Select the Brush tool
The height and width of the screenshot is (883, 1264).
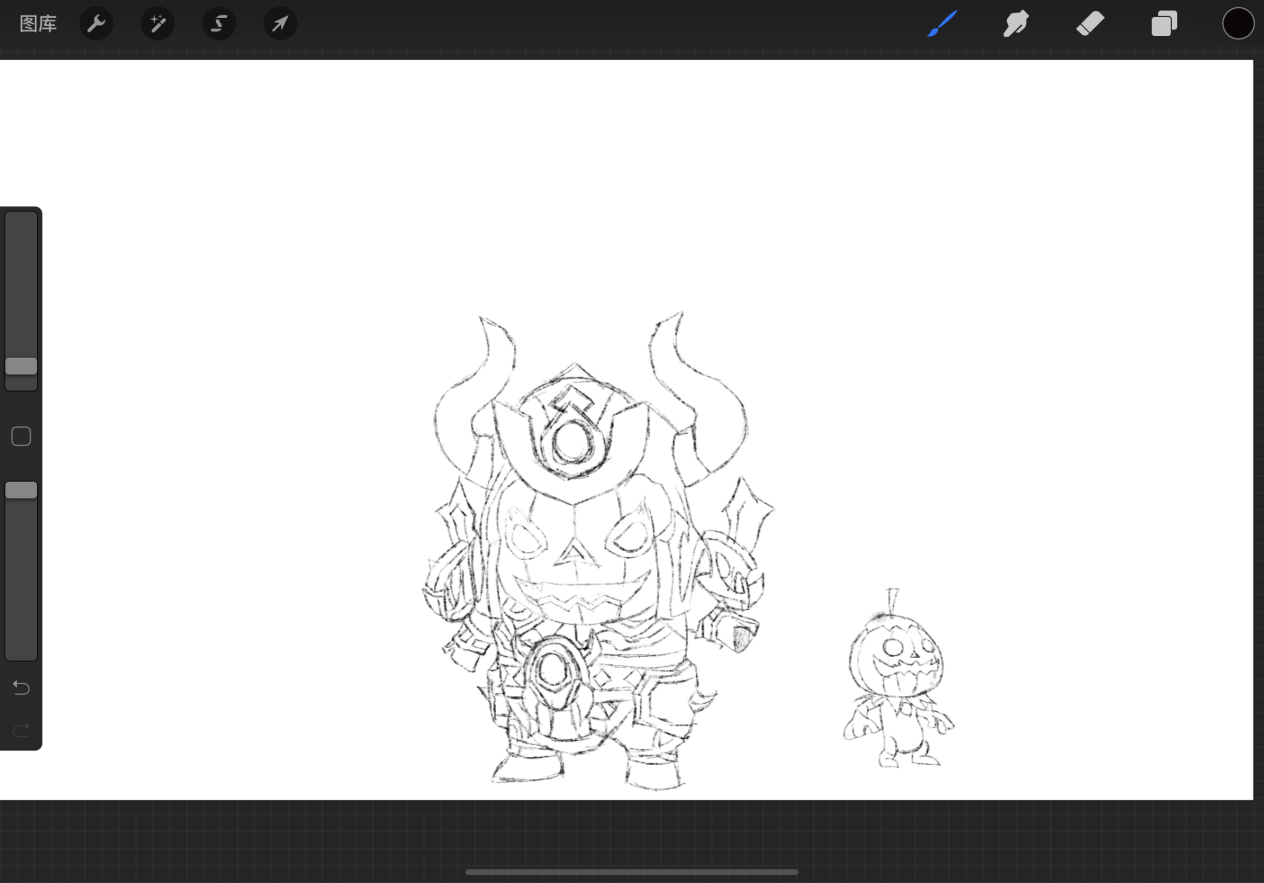(x=942, y=24)
